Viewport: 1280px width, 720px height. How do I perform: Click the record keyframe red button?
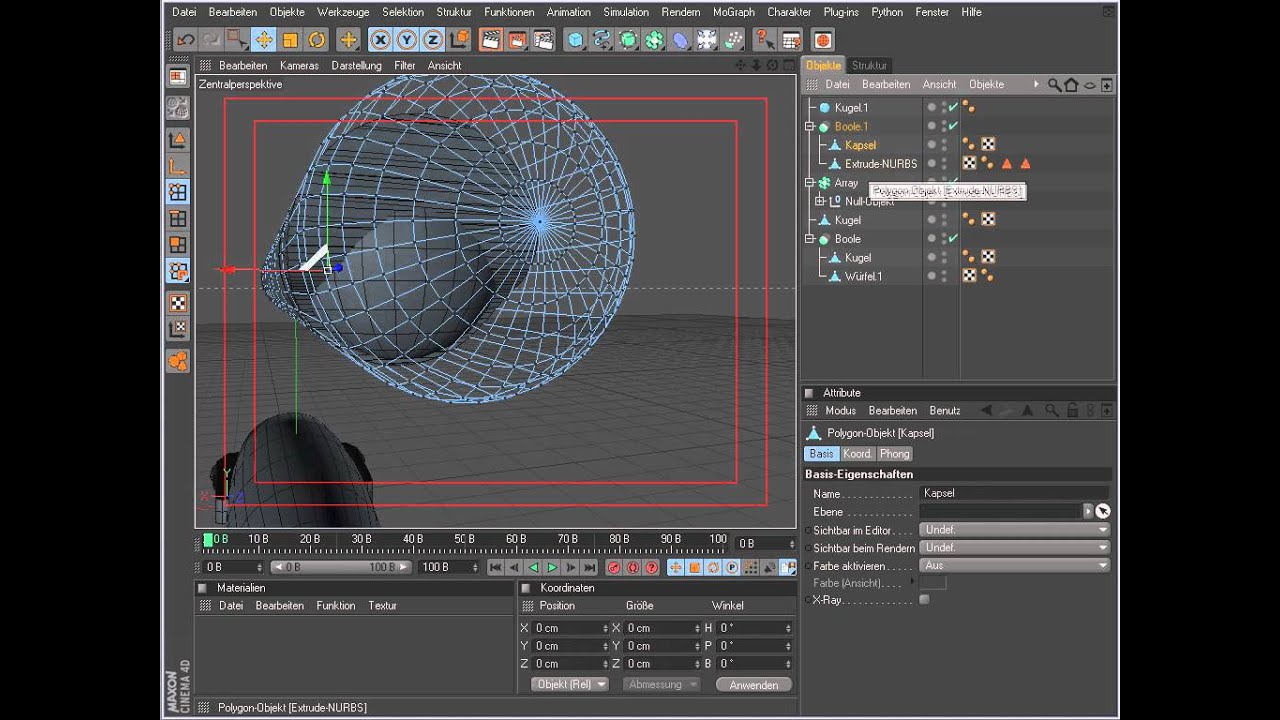614,567
